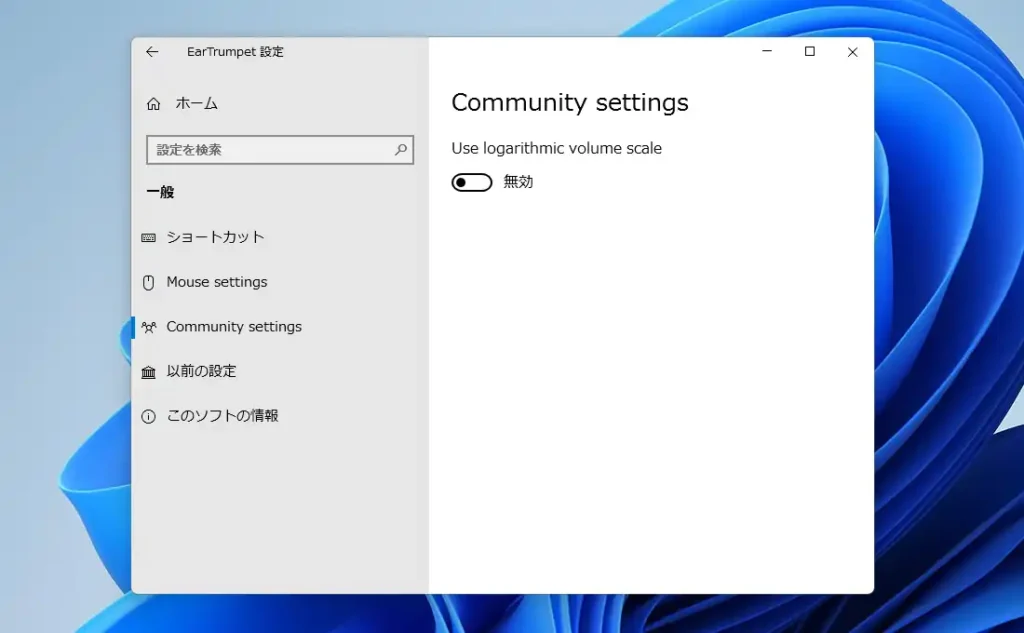Enable the logarithmic volume scale toggle
This screenshot has height=633, width=1024.
[x=471, y=182]
